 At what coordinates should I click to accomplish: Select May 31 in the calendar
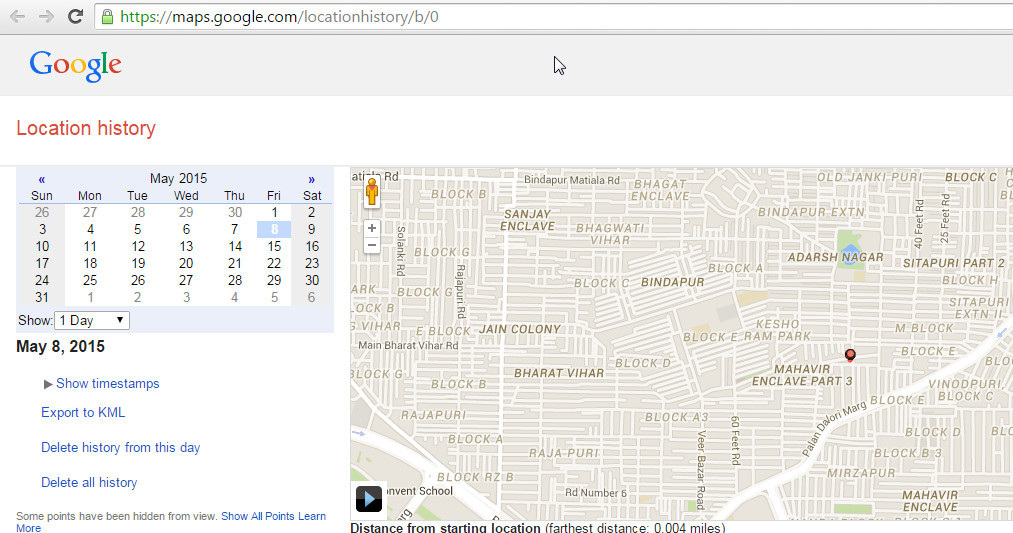pos(42,297)
